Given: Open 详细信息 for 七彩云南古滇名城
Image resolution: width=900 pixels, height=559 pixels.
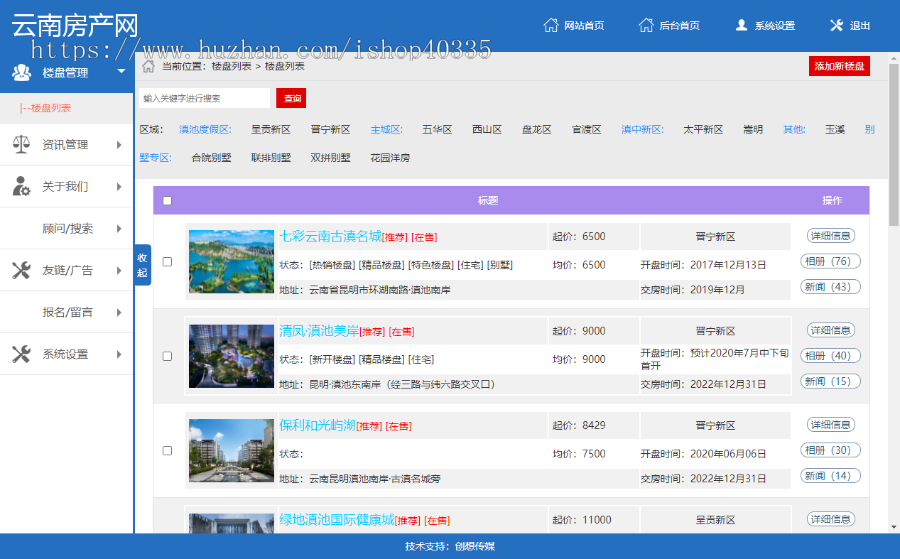Looking at the screenshot, I should point(831,236).
